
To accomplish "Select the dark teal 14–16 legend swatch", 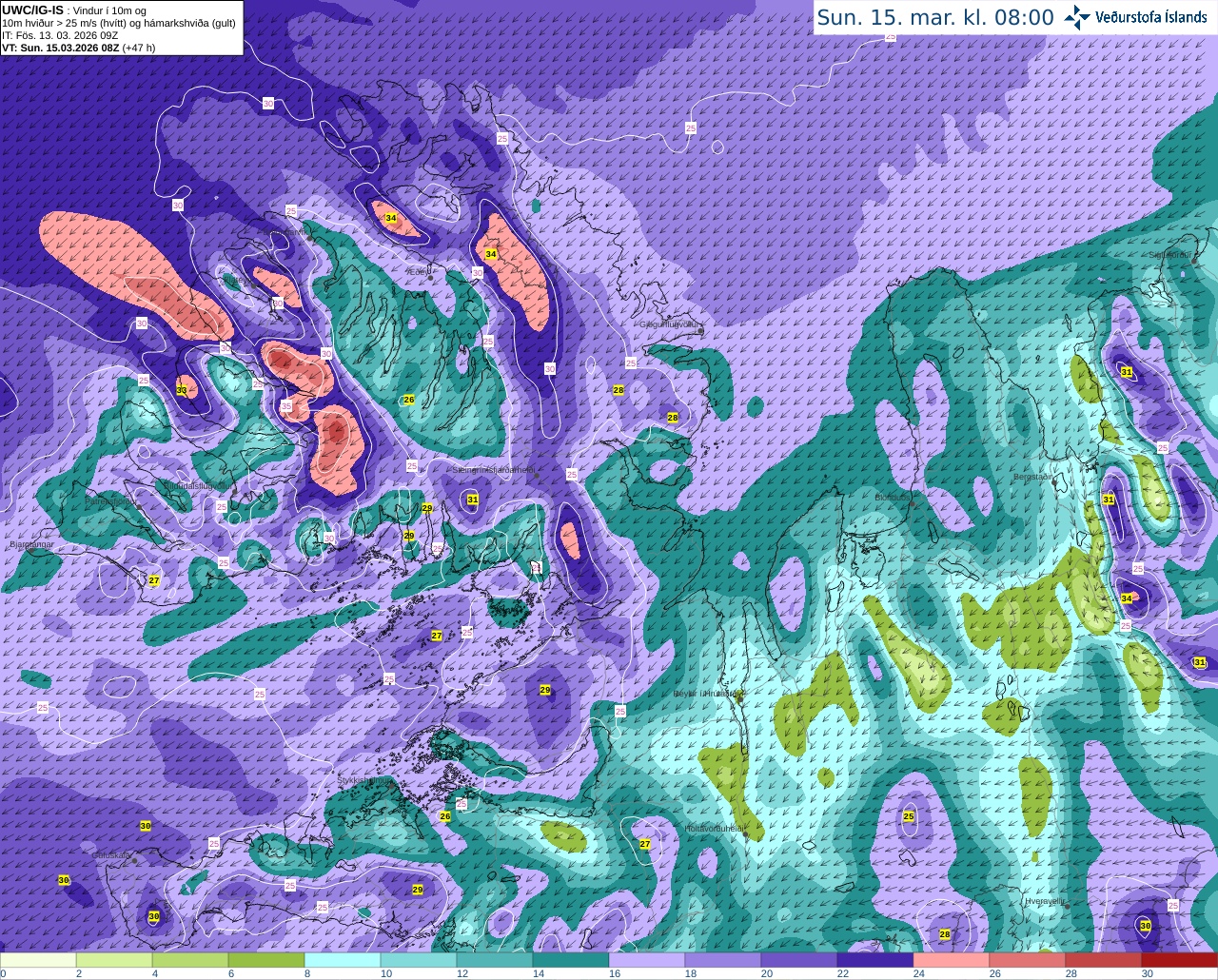I will click(571, 960).
